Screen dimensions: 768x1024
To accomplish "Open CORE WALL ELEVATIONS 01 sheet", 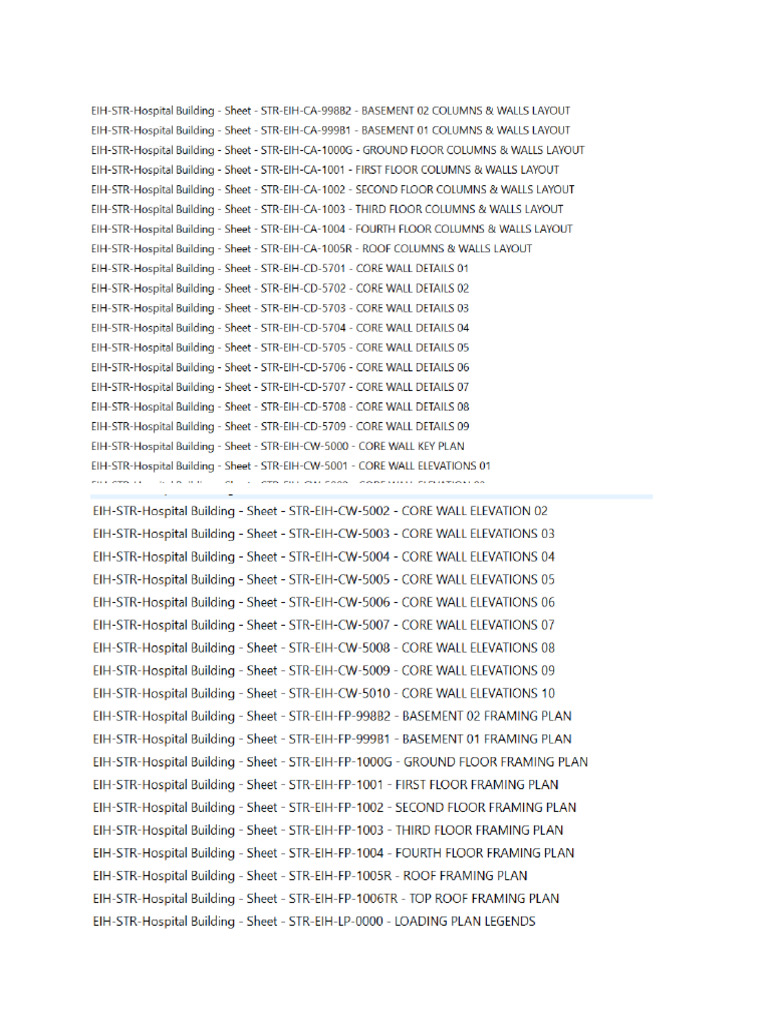I will click(x=291, y=466).
